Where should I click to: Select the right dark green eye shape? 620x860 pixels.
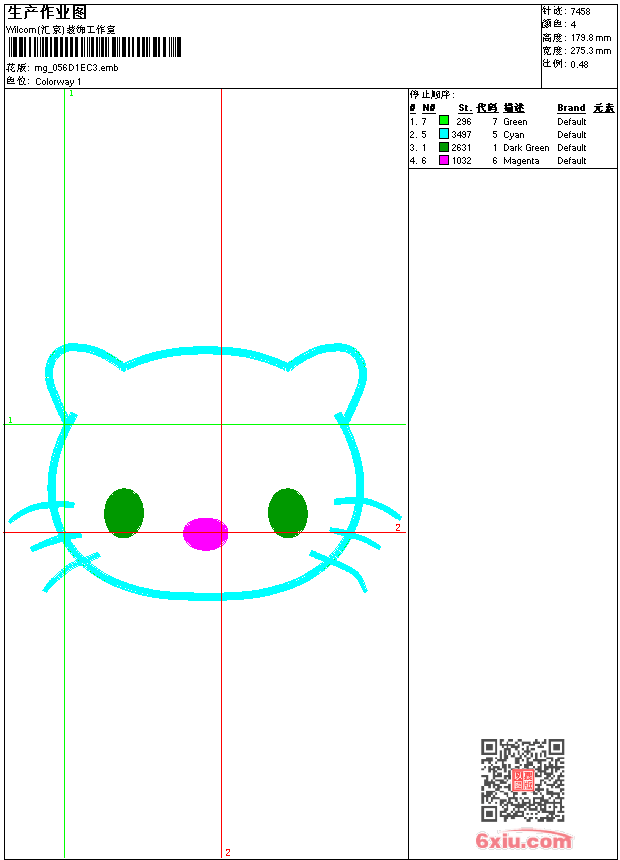[x=288, y=513]
